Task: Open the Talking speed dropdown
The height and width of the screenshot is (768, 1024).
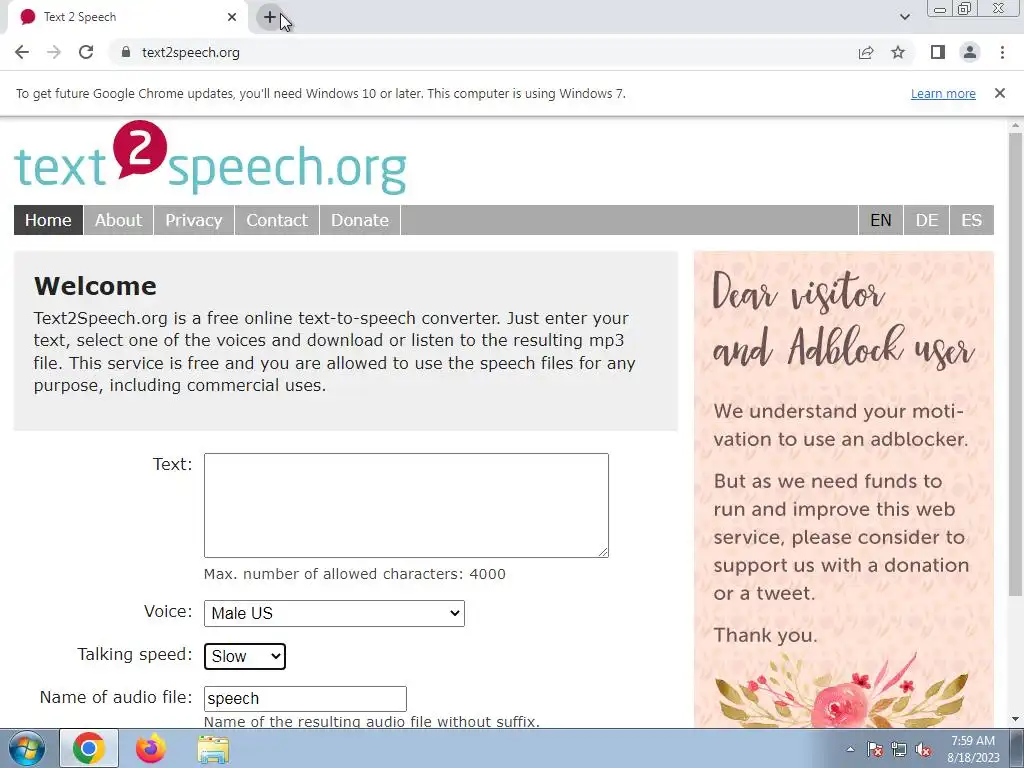Action: pyautogui.click(x=245, y=656)
